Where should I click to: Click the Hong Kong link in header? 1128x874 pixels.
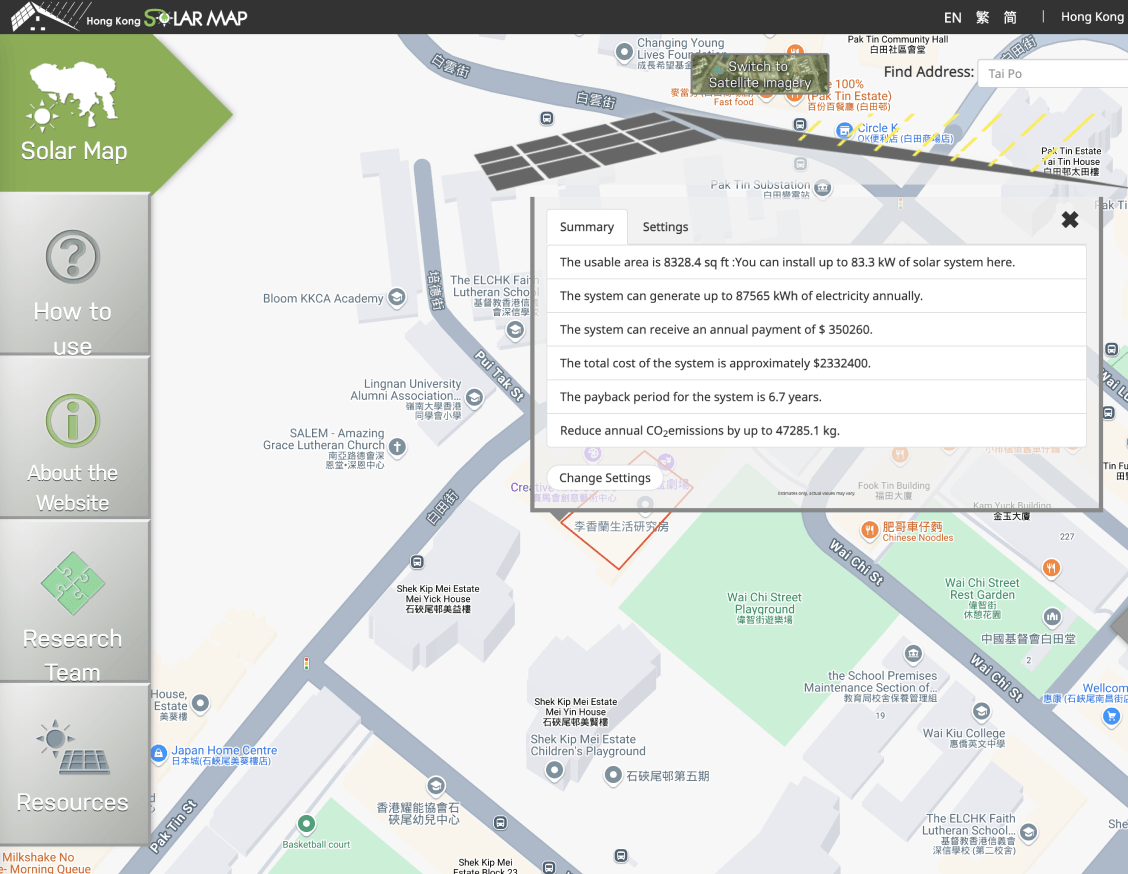(x=1091, y=17)
